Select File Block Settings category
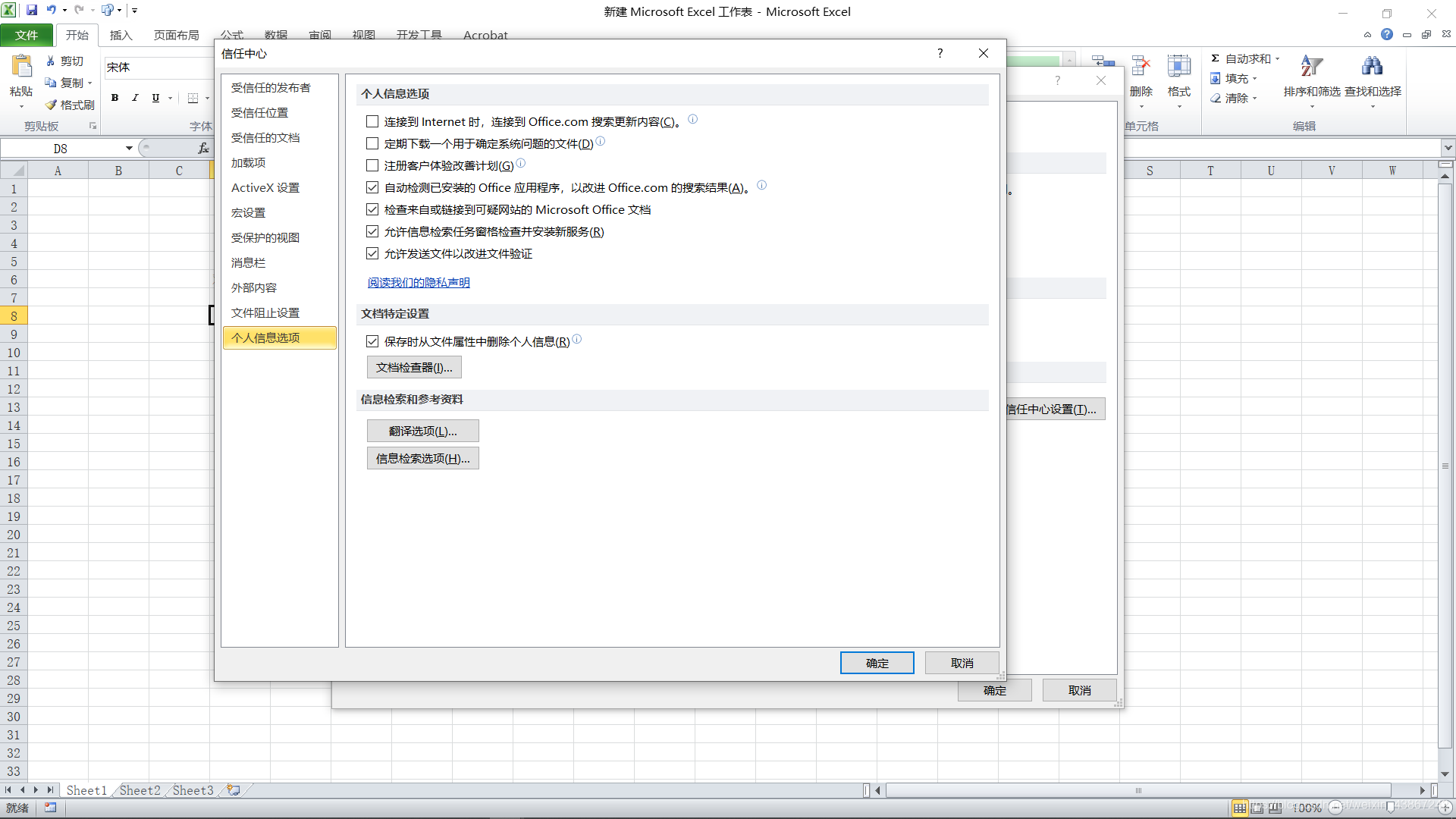The width and height of the screenshot is (1456, 819). tap(279, 312)
